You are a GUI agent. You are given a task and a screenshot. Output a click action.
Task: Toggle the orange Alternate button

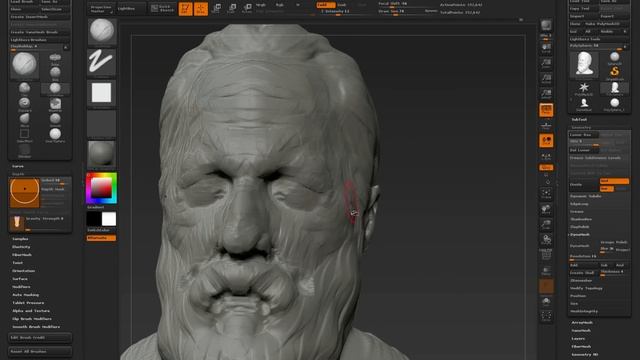point(101,238)
